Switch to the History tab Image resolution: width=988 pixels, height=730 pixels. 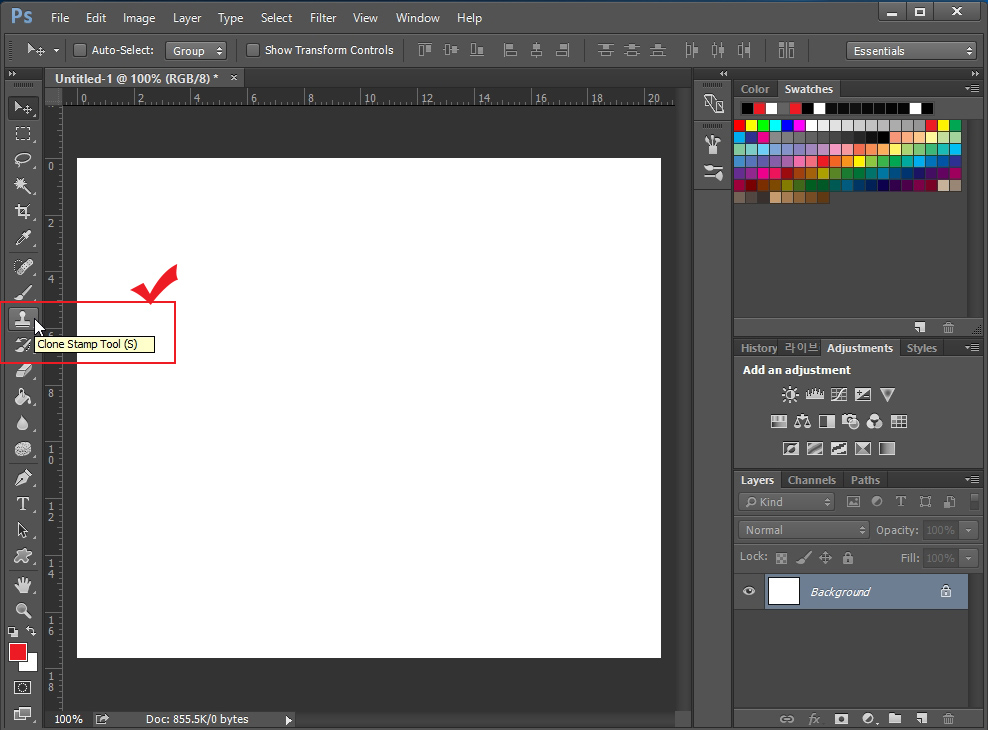point(759,348)
